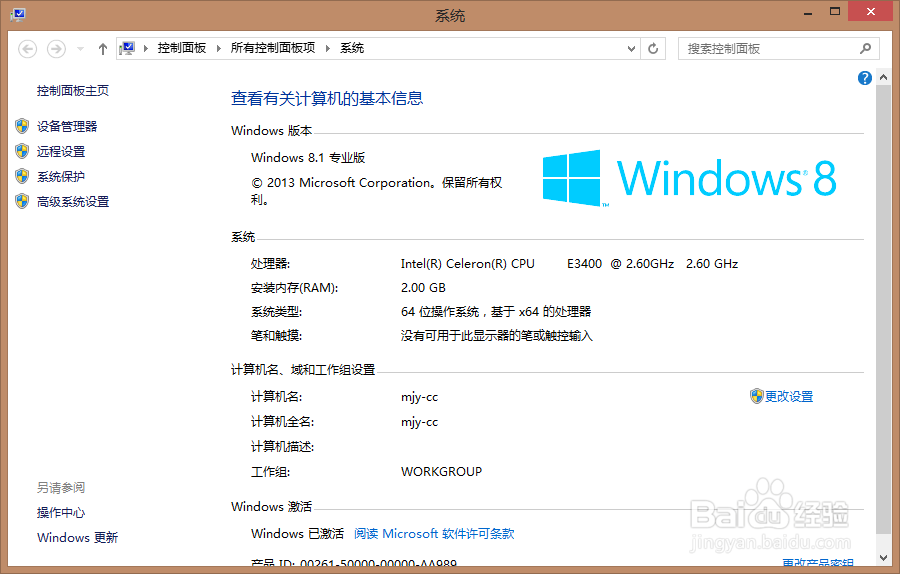The image size is (900, 574).
Task: Read the 阅读 Microsoft 软件许可条款 link
Action: click(434, 534)
